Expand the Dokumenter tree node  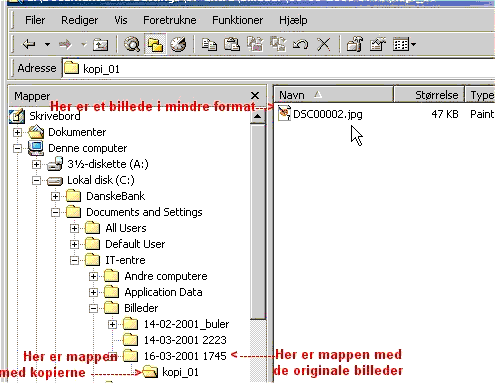point(17,132)
